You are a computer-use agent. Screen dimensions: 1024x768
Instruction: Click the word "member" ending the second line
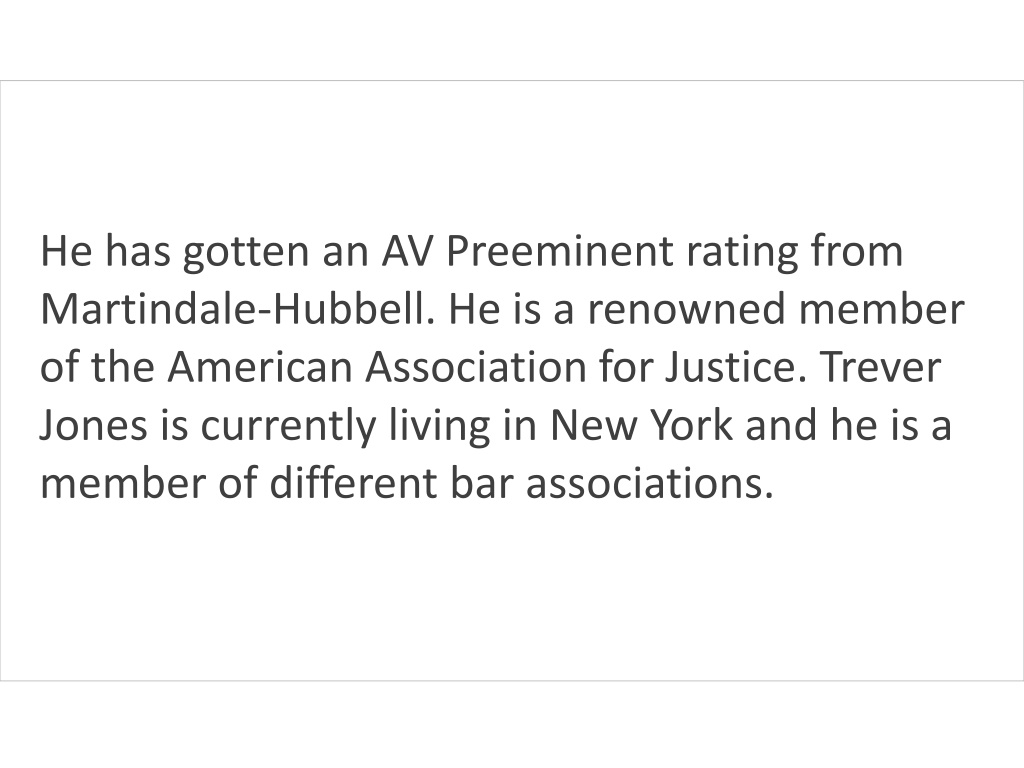pos(882,309)
